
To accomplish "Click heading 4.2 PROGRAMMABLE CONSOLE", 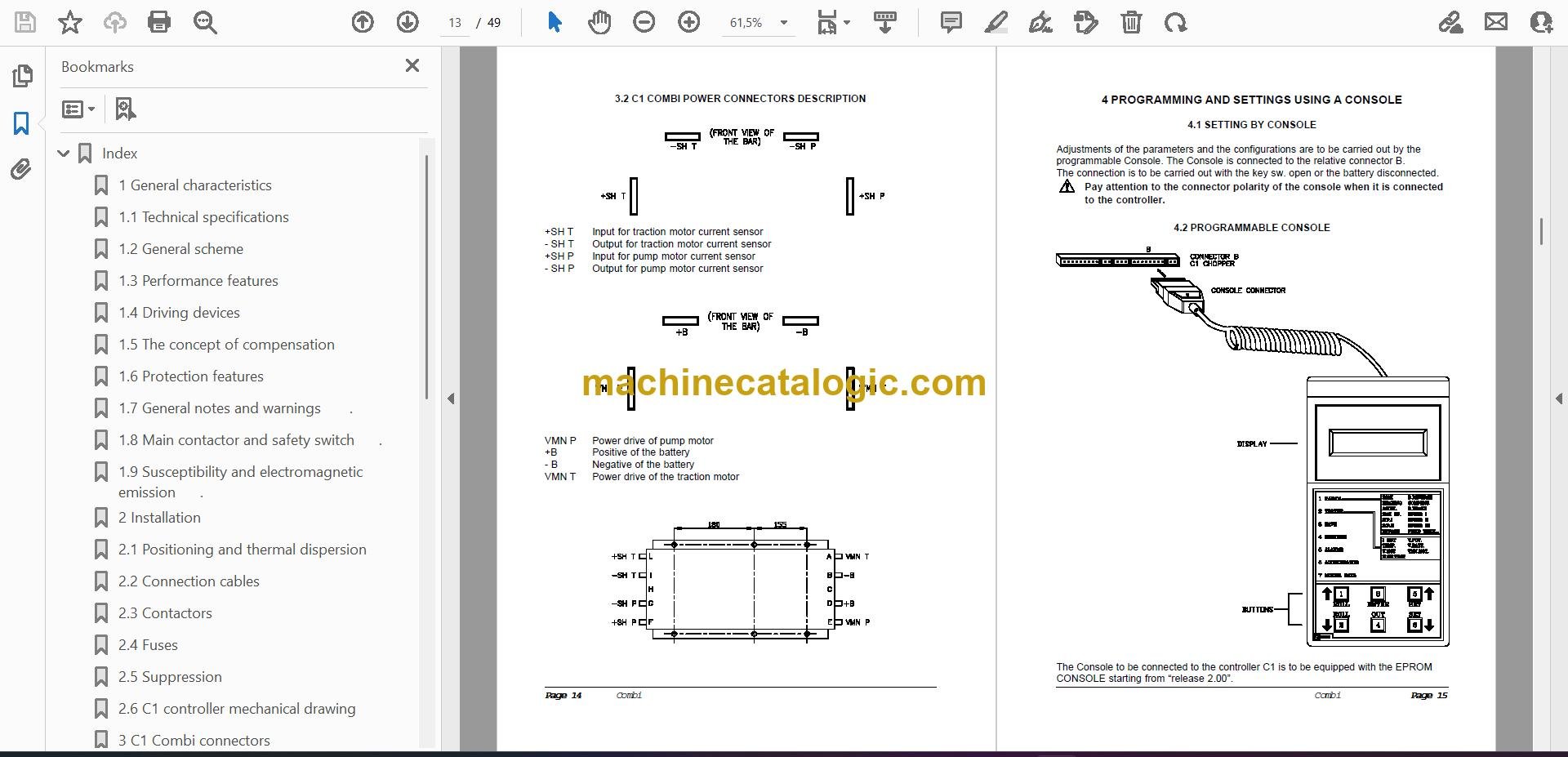I will click(x=1251, y=228).
